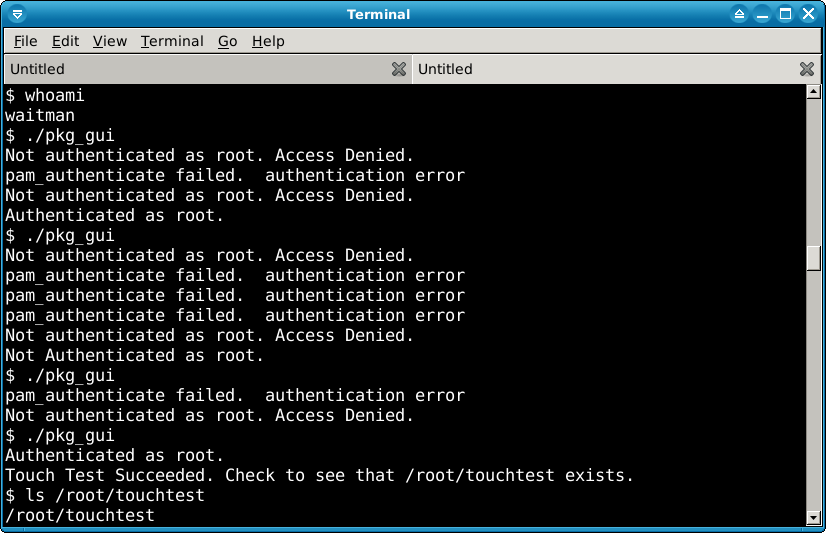This screenshot has width=826, height=533.
Task: Click the vertical scrollbar thumb
Action: [x=813, y=258]
